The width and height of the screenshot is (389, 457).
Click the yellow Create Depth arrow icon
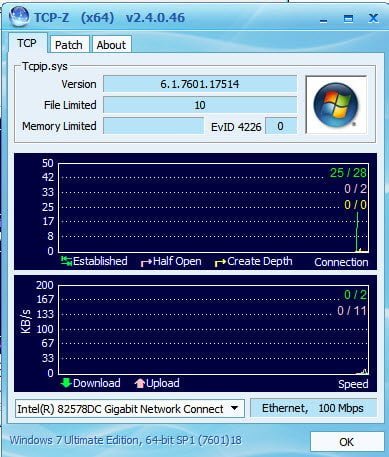[x=220, y=263]
